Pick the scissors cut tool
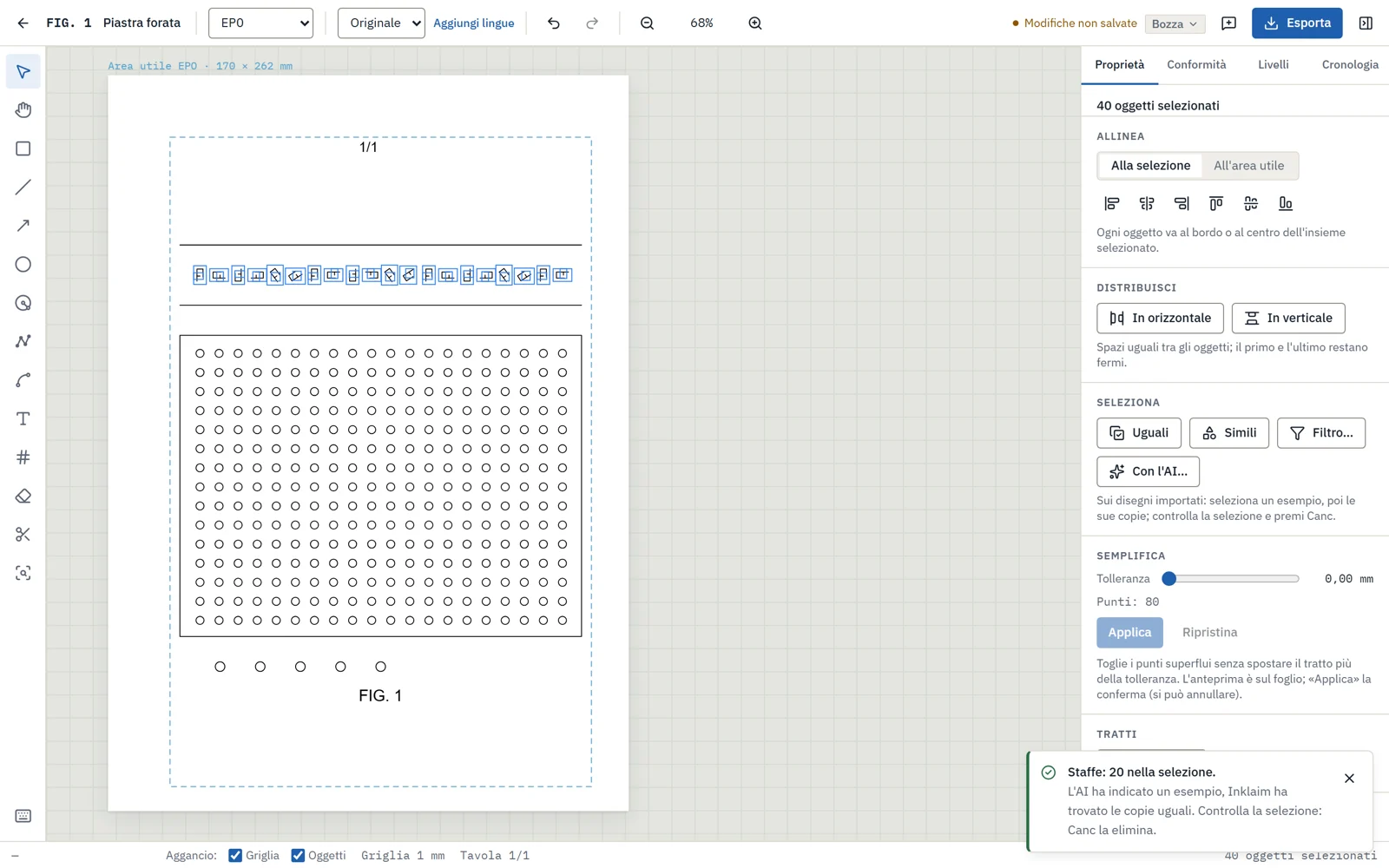 (23, 535)
